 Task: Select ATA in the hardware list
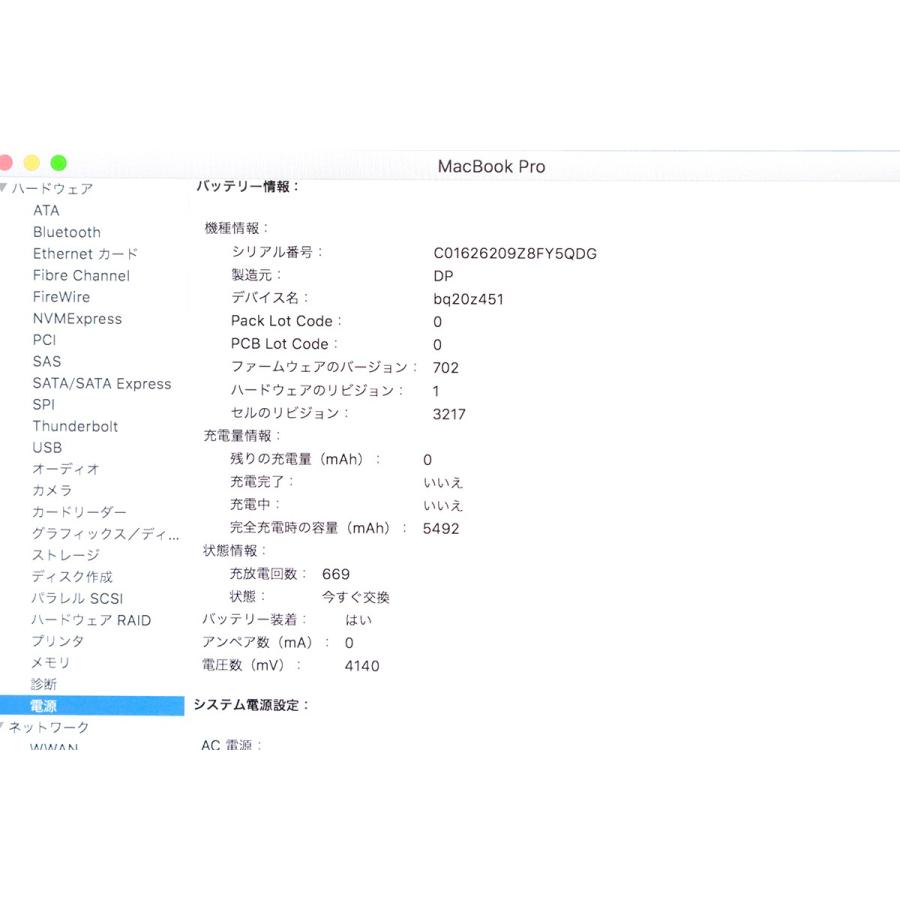[46, 211]
